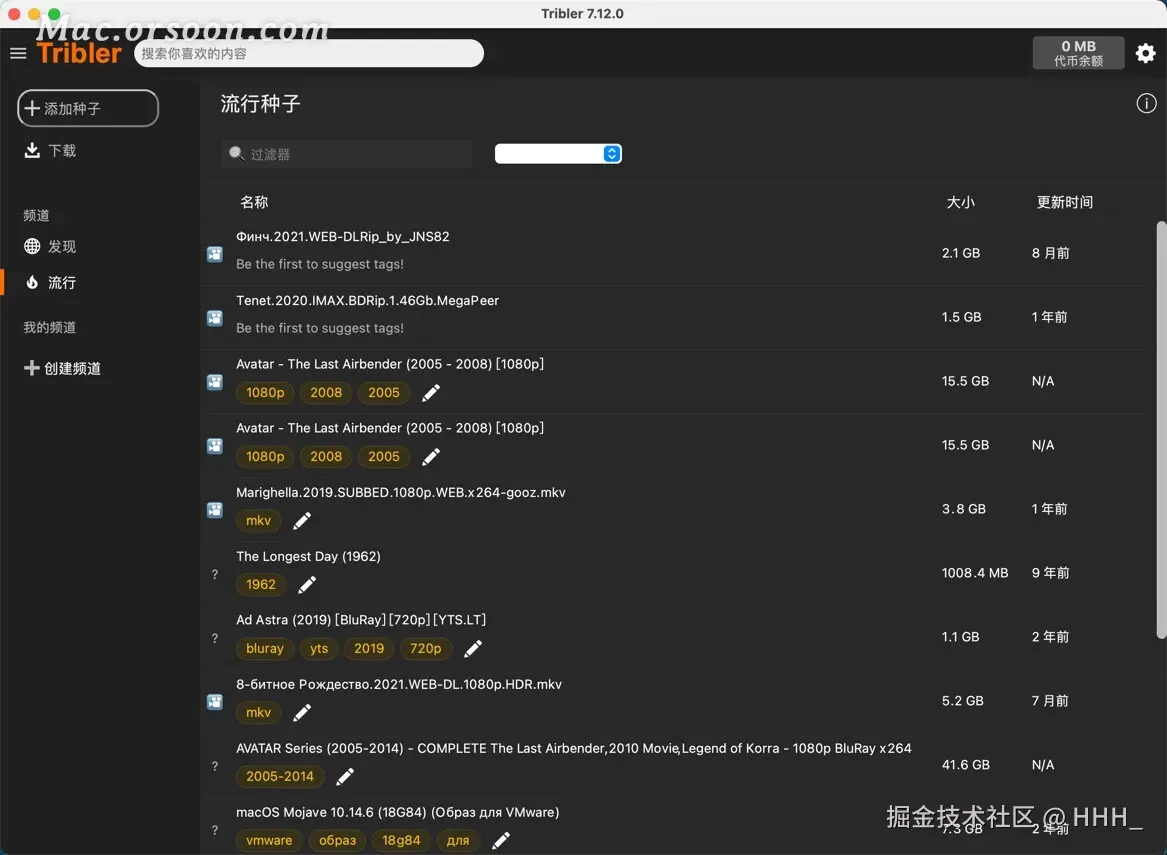
Task: Click the 1962 tag under The Longest Day
Action: pos(260,585)
